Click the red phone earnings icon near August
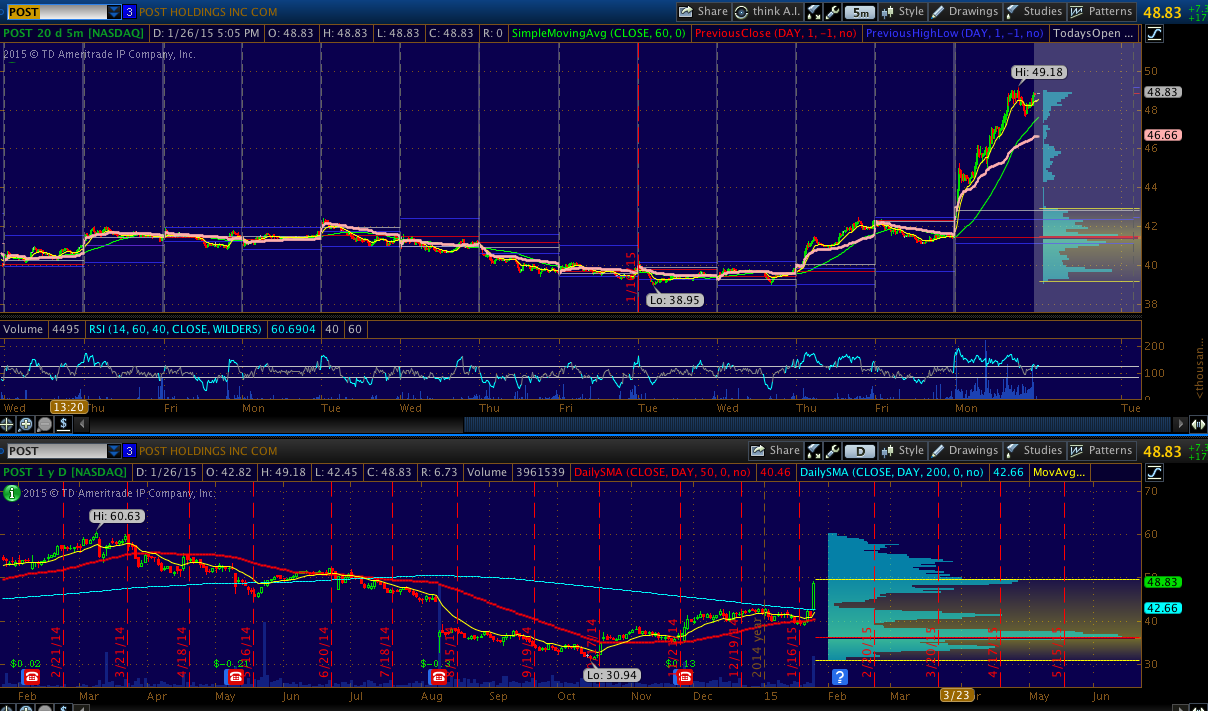The image size is (1208, 711). (x=438, y=677)
